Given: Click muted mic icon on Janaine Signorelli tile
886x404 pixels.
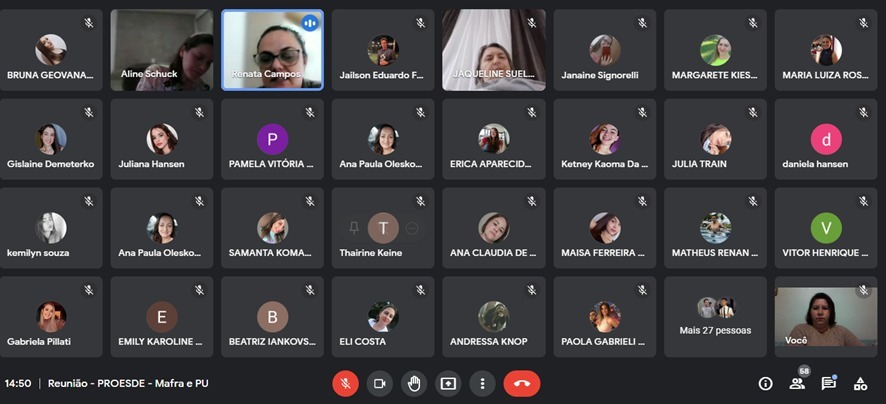Looking at the screenshot, I should point(642,23).
